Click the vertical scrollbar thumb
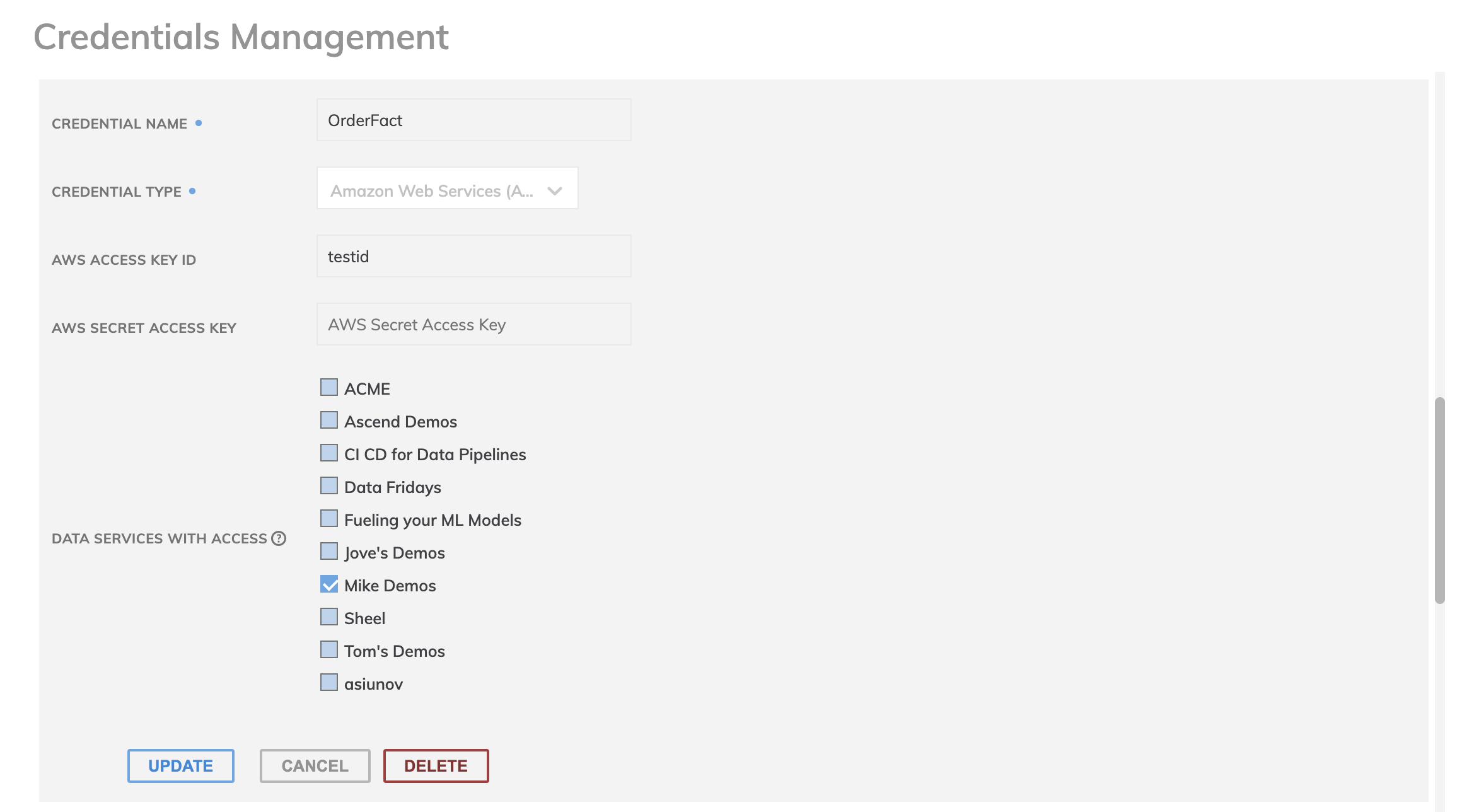Image resolution: width=1469 pixels, height=812 pixels. pos(1439,500)
